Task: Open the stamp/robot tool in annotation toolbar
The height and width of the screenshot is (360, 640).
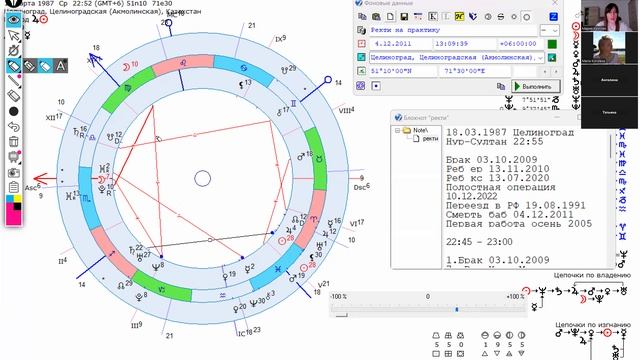Action: click(14, 157)
